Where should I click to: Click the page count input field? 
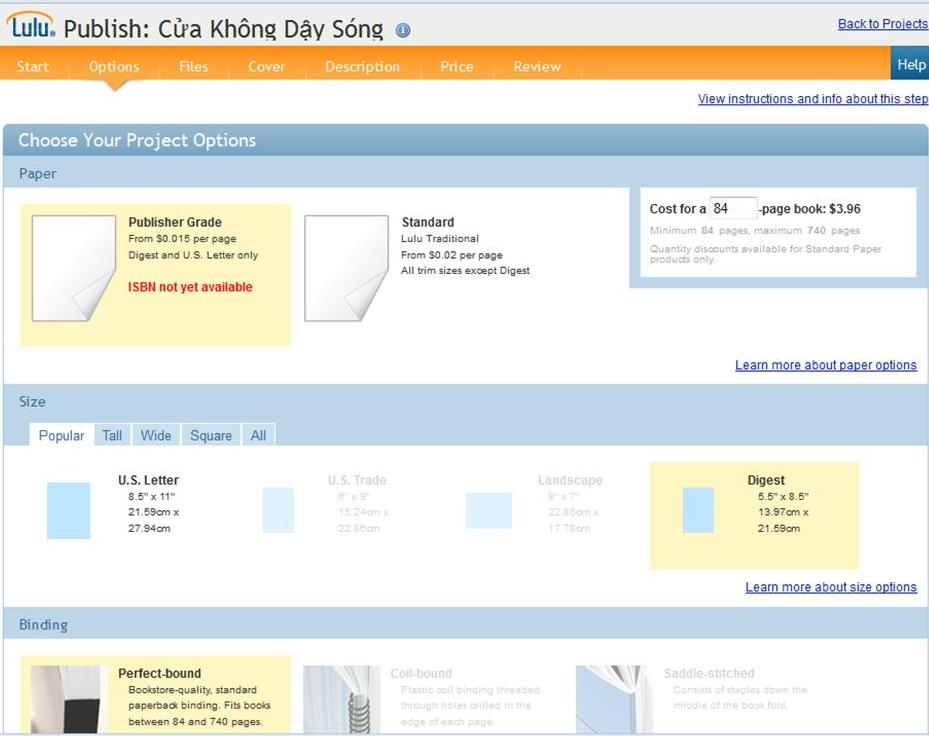733,209
